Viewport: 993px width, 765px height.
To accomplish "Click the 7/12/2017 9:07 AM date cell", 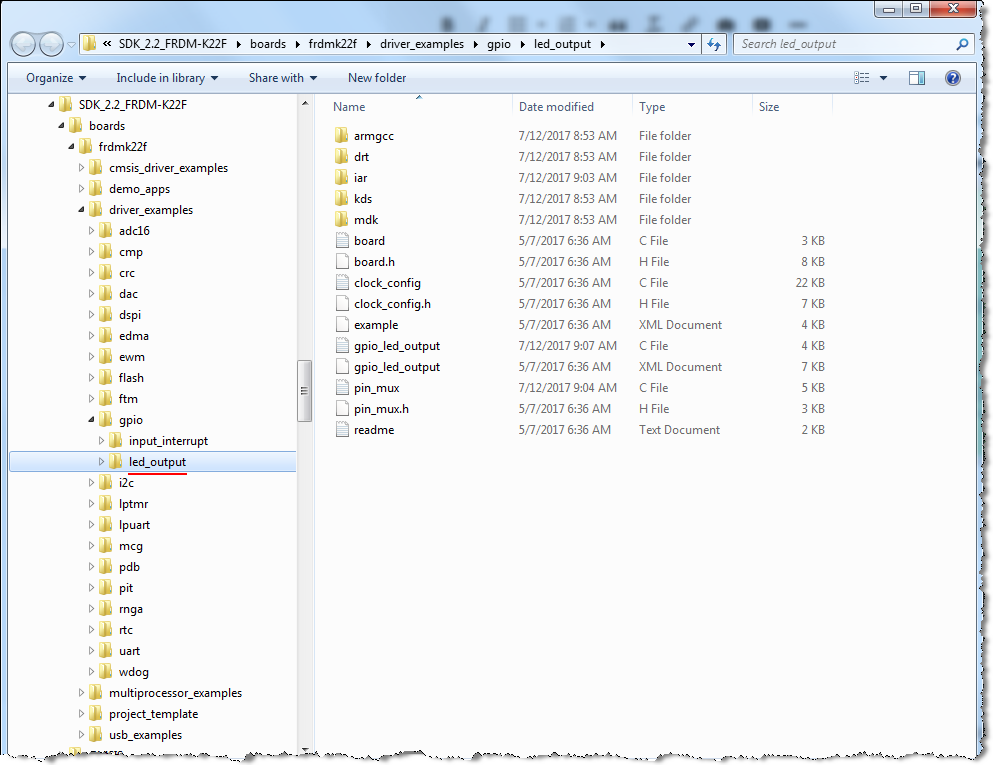I will (x=567, y=346).
